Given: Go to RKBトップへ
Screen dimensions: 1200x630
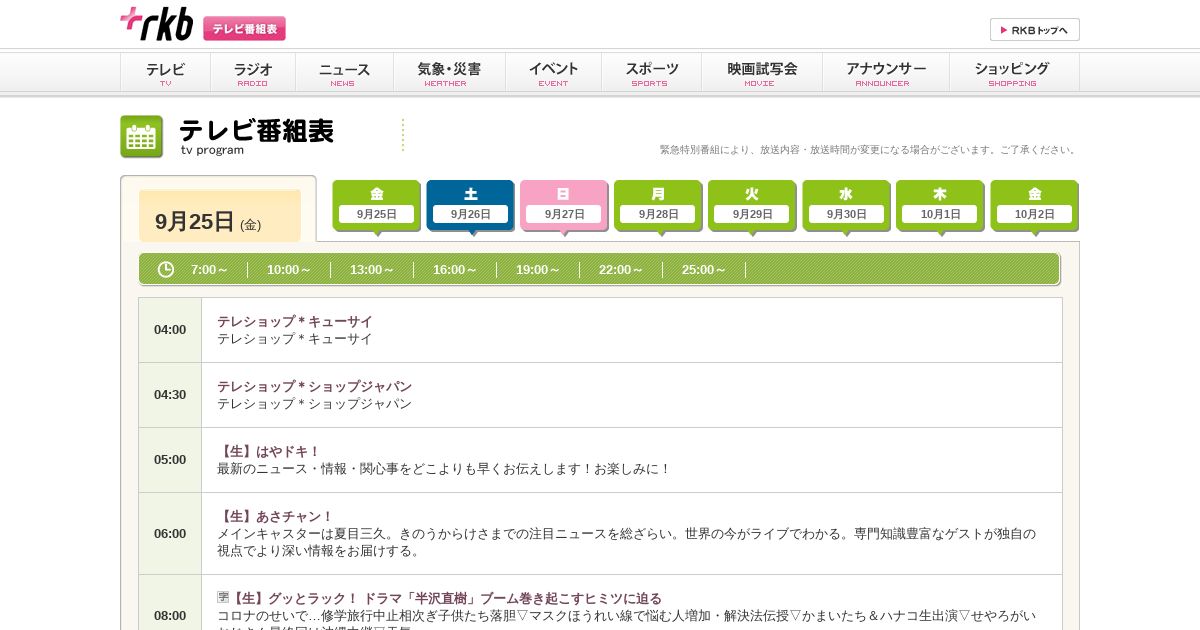Looking at the screenshot, I should click(1035, 30).
